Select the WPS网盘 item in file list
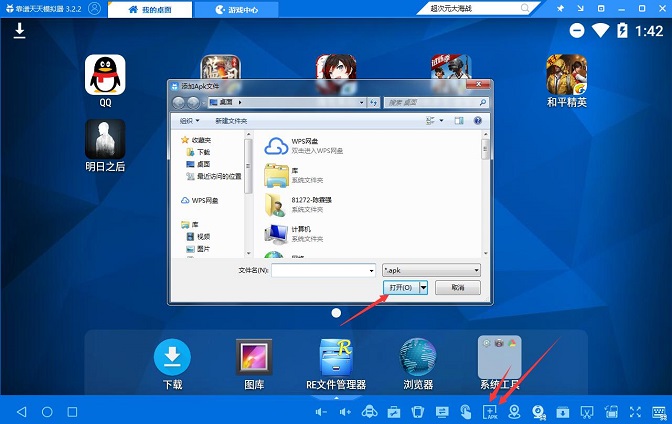 [304, 146]
